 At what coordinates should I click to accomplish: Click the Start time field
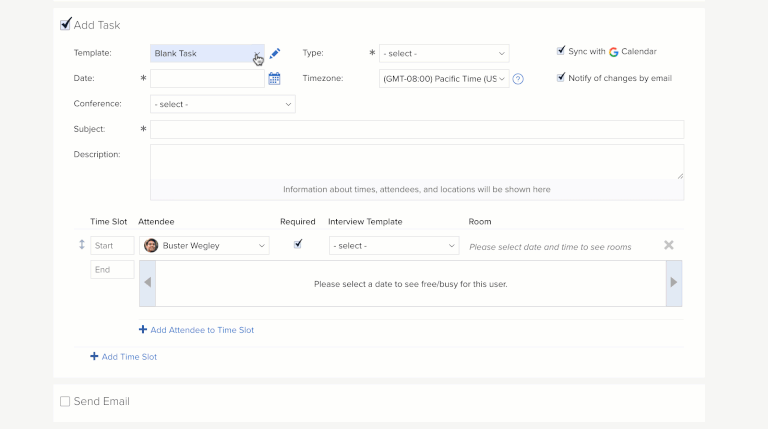coord(112,245)
